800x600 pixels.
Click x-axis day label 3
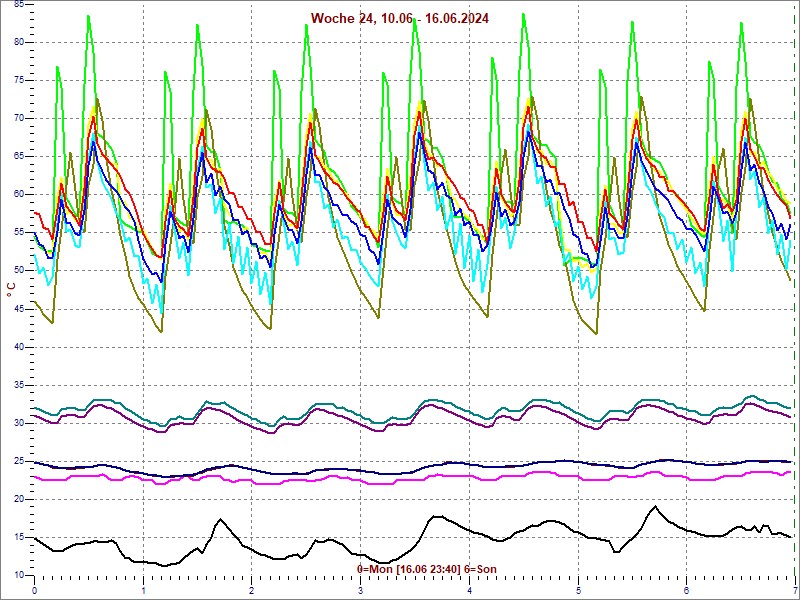(x=361, y=591)
